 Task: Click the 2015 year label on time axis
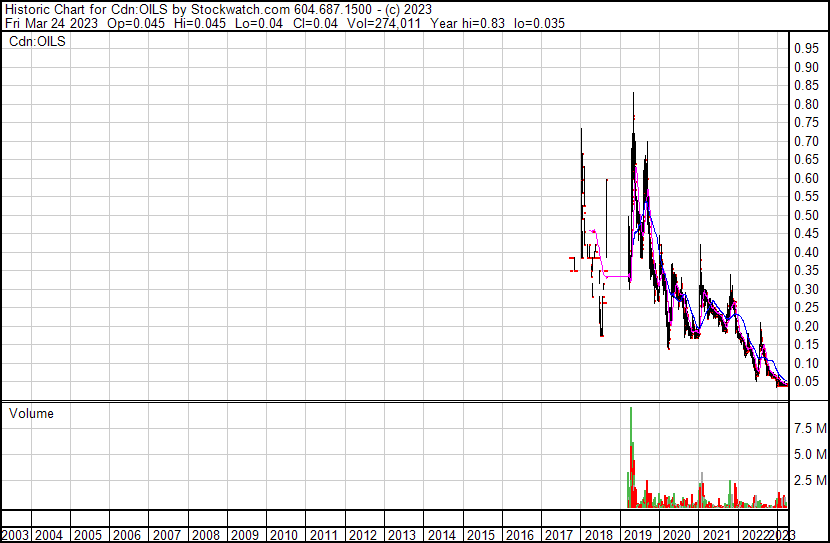[x=480, y=535]
